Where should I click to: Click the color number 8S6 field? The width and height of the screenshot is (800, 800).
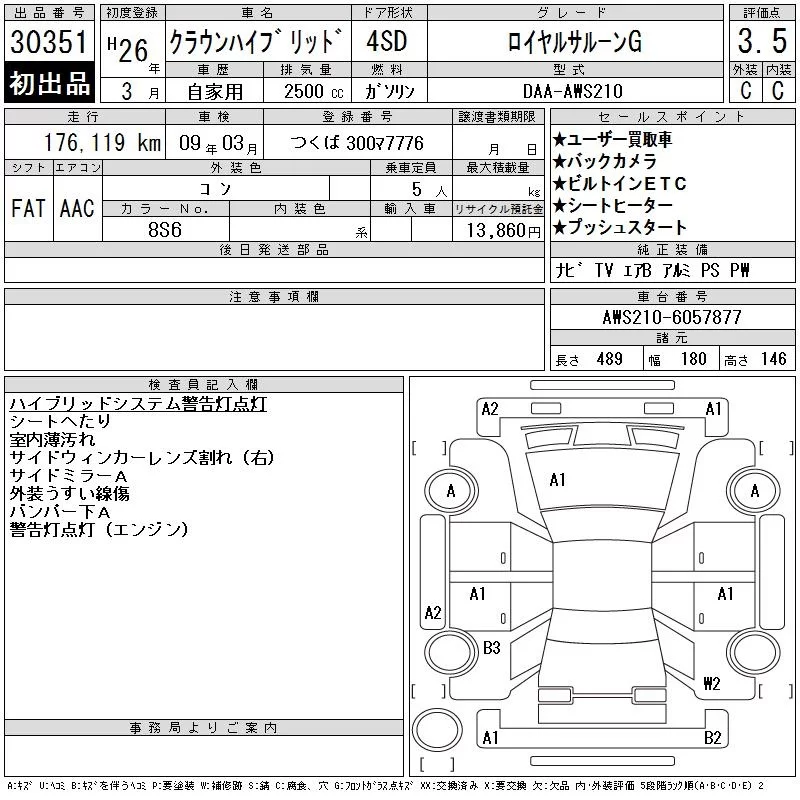pos(165,230)
